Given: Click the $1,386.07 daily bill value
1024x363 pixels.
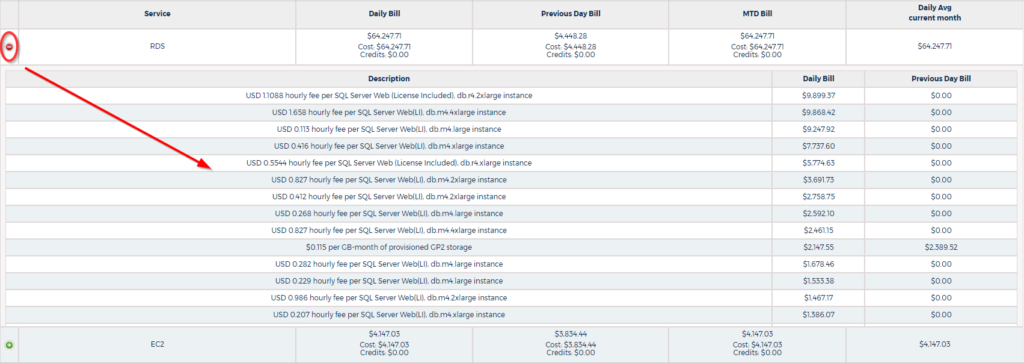Looking at the screenshot, I should click(818, 315).
